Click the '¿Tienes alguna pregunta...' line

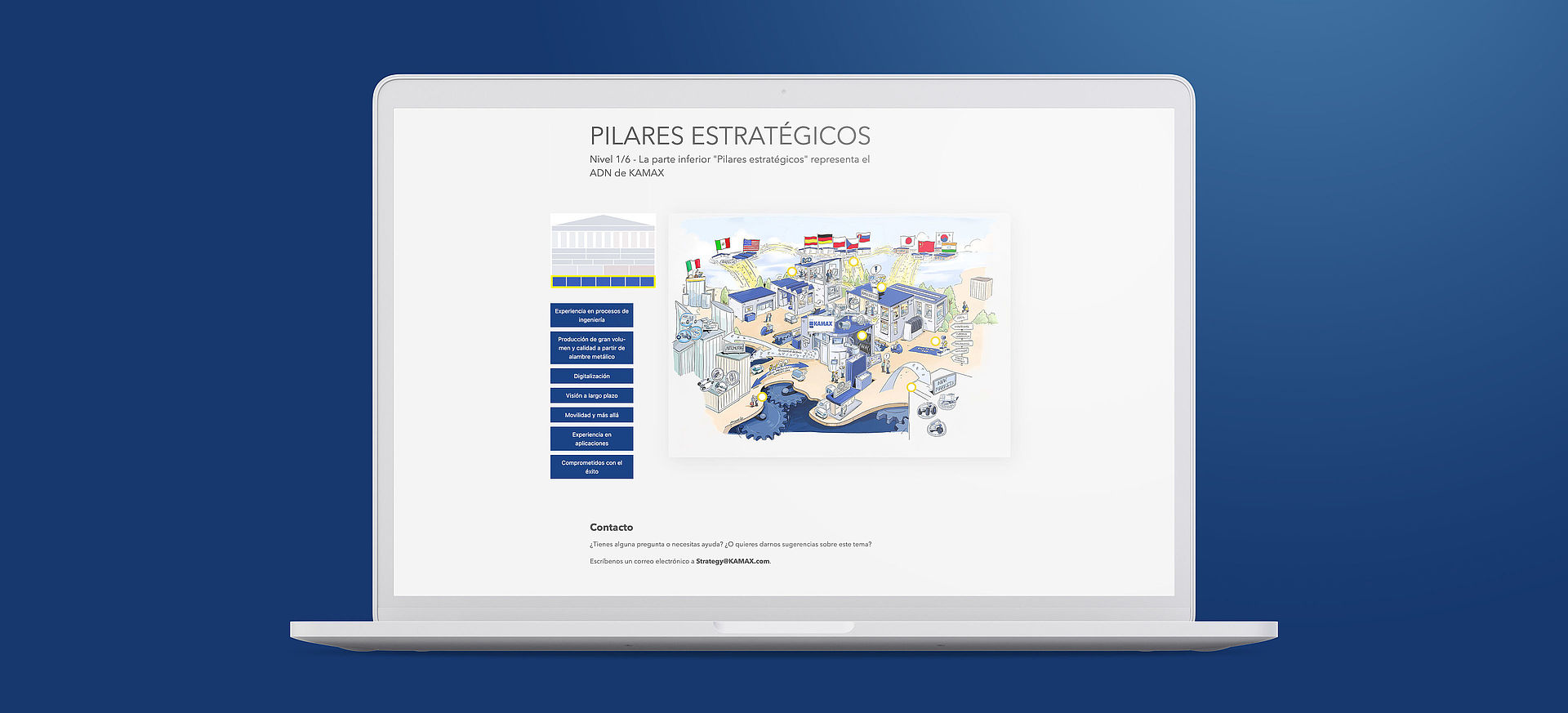(731, 544)
